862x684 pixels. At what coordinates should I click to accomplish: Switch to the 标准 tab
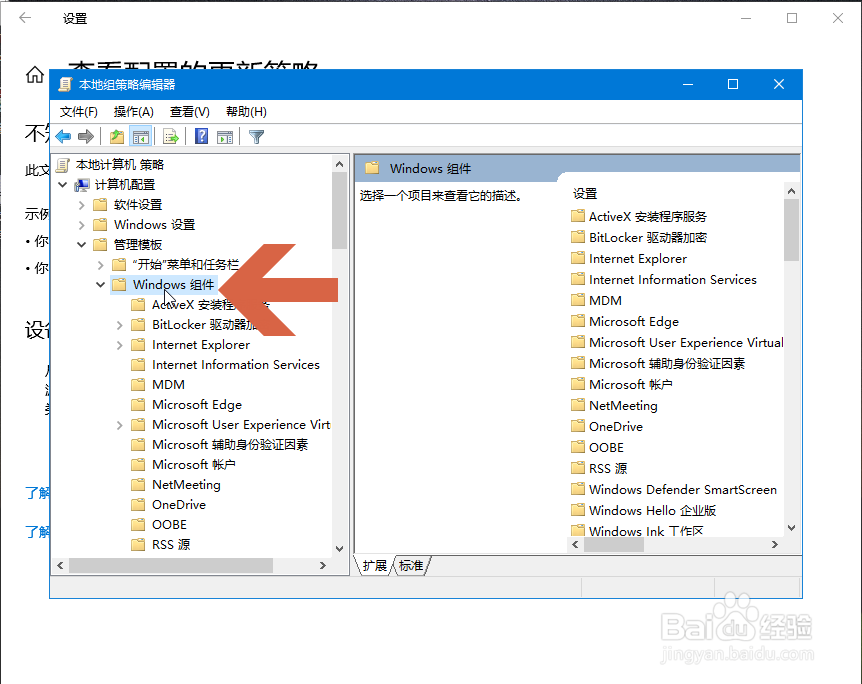pos(411,565)
